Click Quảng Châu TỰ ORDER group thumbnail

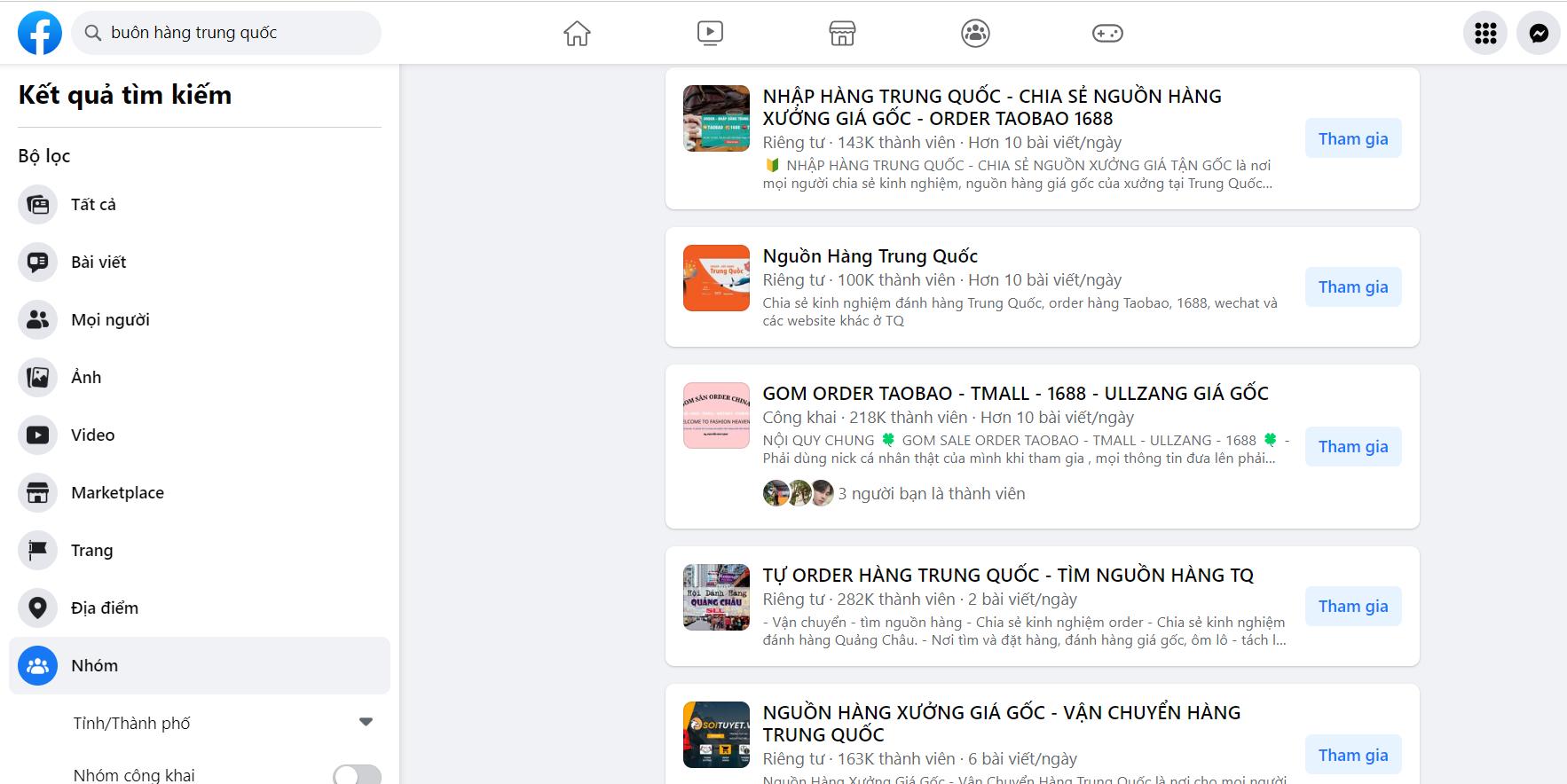716,597
